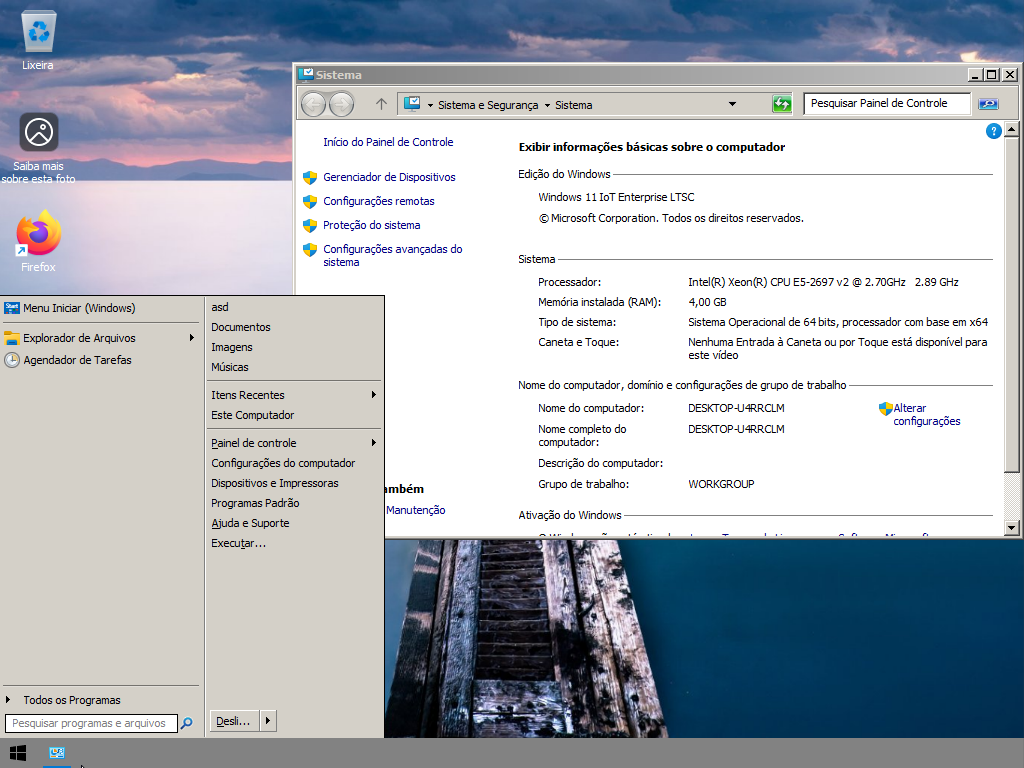This screenshot has width=1024, height=768.
Task: Open the Gerenciador de Dispositivos link
Action: 389,177
